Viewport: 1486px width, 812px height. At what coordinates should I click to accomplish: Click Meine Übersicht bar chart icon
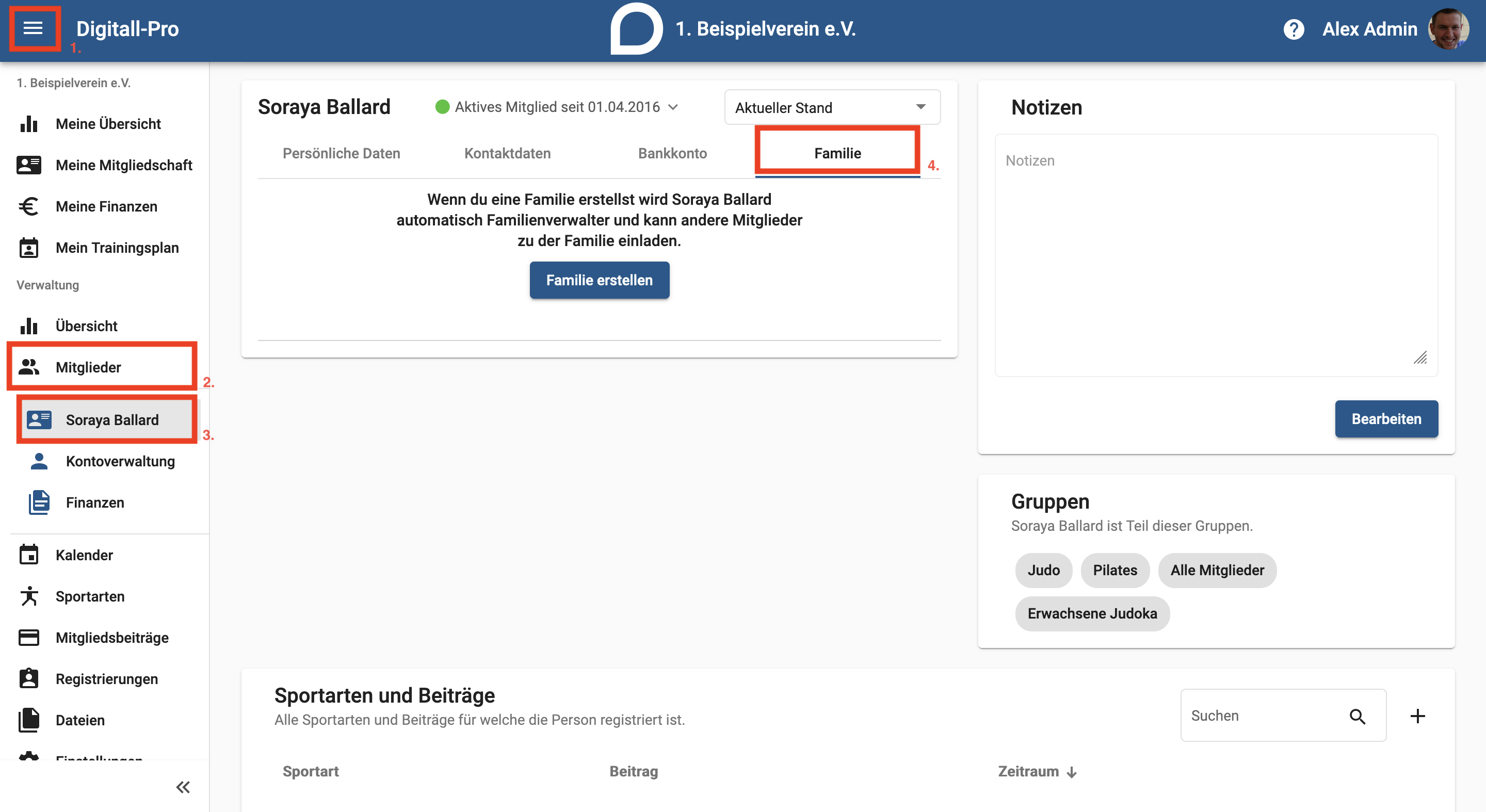29,123
